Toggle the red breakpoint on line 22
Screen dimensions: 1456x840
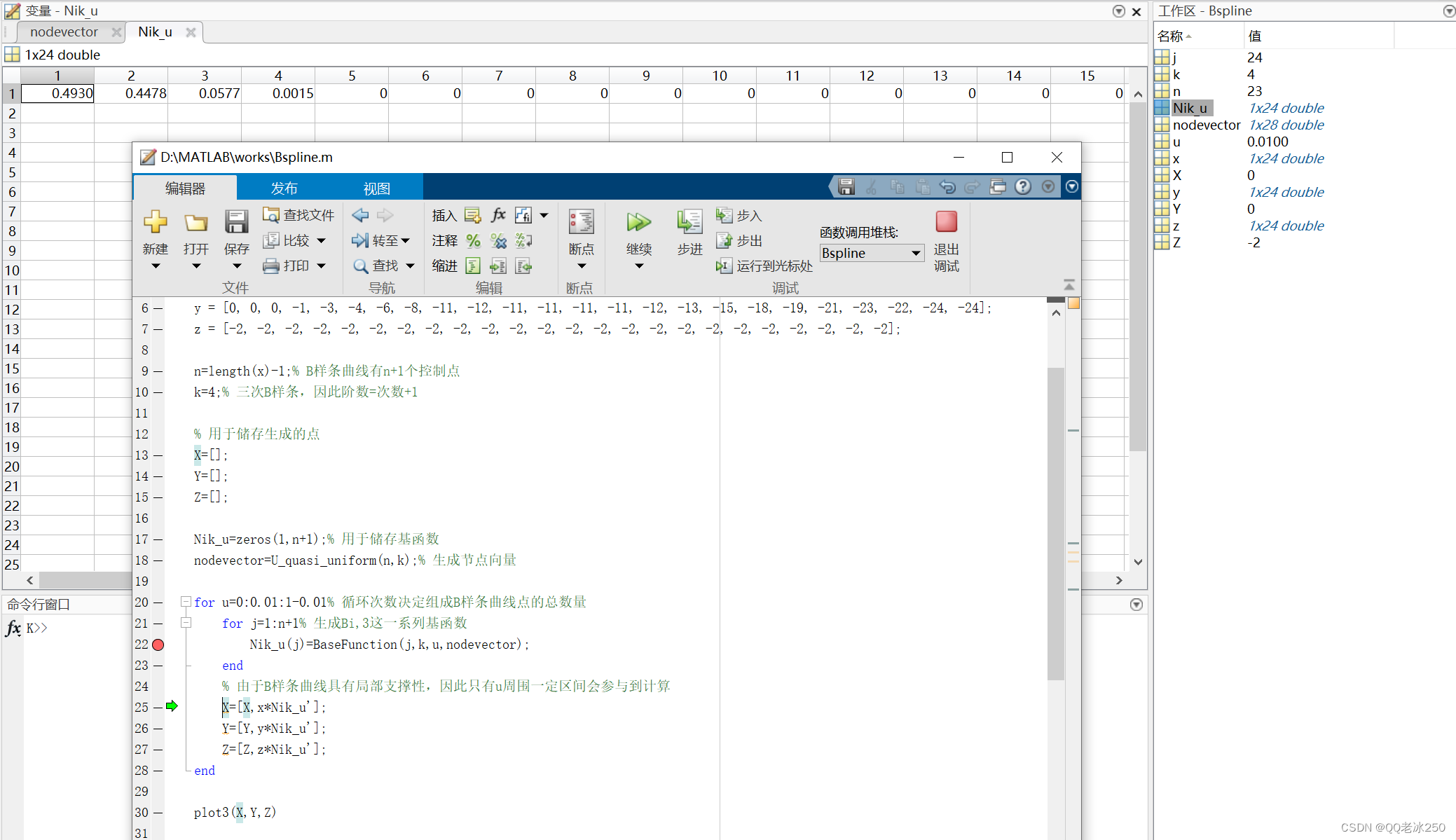tap(158, 645)
